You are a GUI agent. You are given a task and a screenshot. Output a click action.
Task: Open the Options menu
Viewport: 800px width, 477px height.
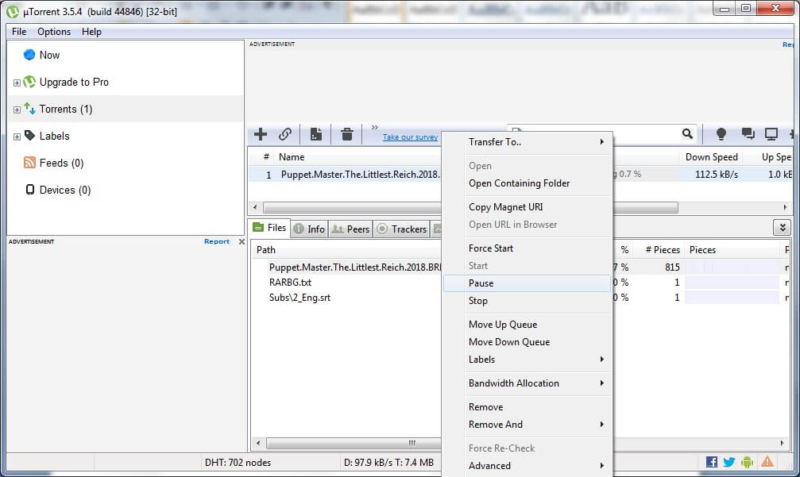click(x=54, y=32)
